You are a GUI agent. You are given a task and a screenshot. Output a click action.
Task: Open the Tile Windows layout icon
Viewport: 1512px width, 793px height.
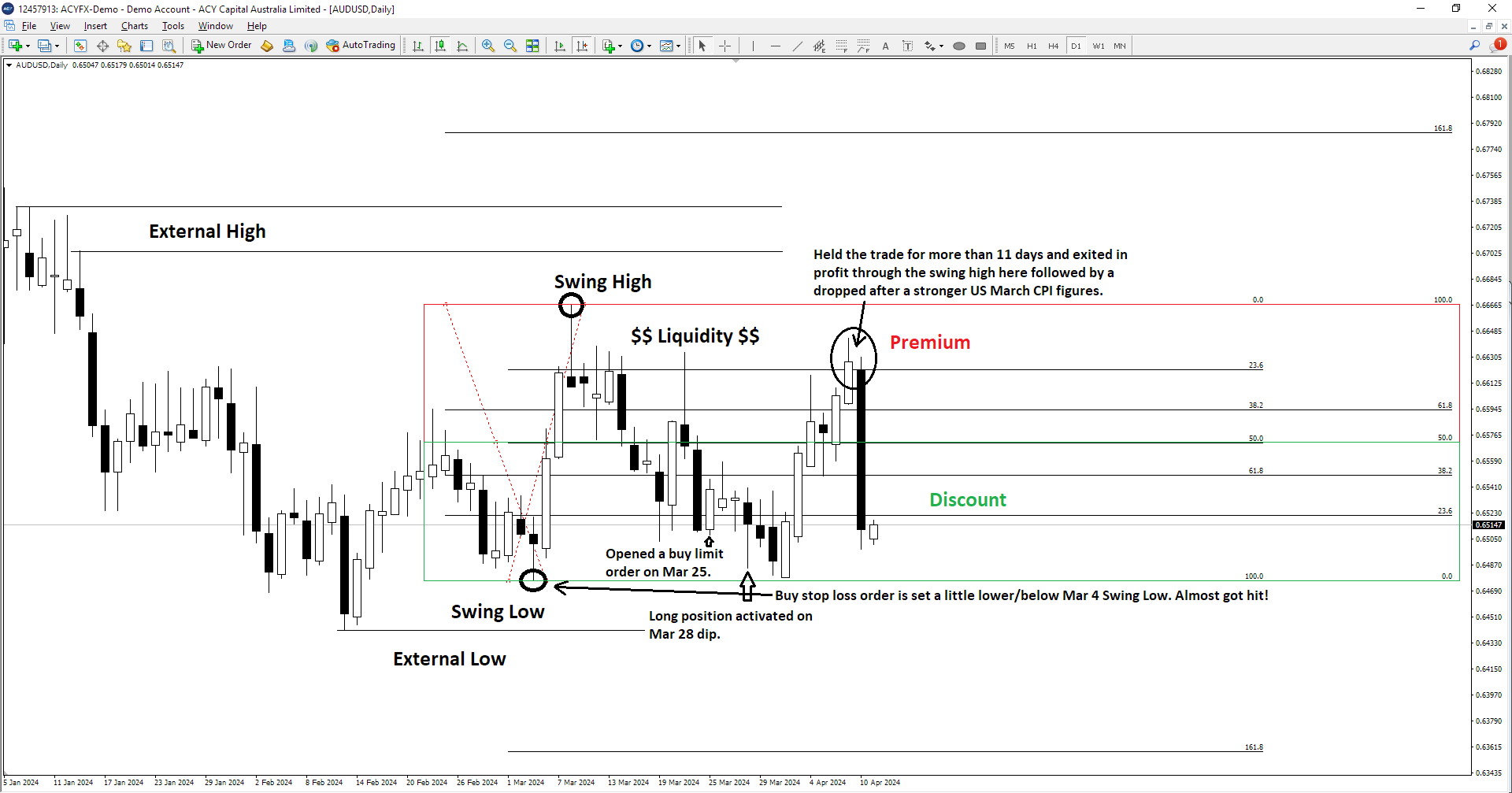tap(532, 46)
